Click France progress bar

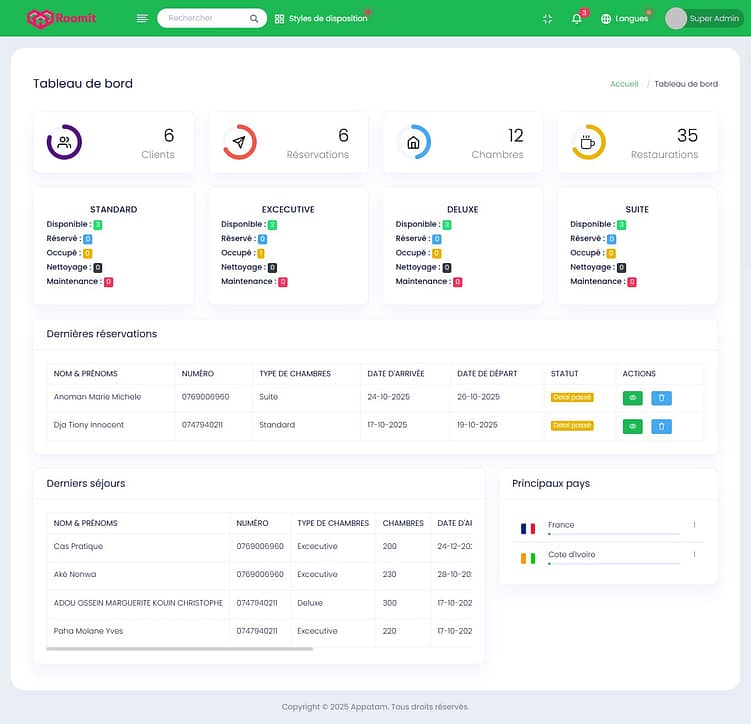pos(614,534)
